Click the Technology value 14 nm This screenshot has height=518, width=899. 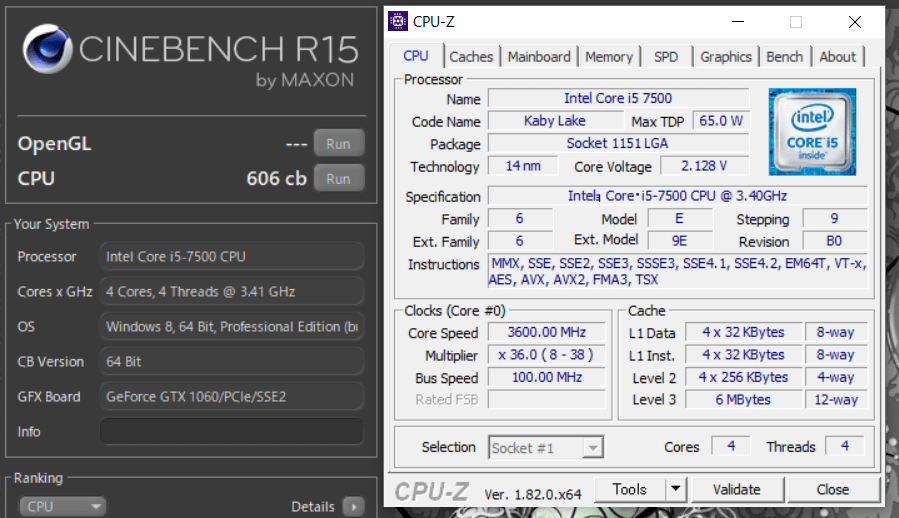[523, 166]
